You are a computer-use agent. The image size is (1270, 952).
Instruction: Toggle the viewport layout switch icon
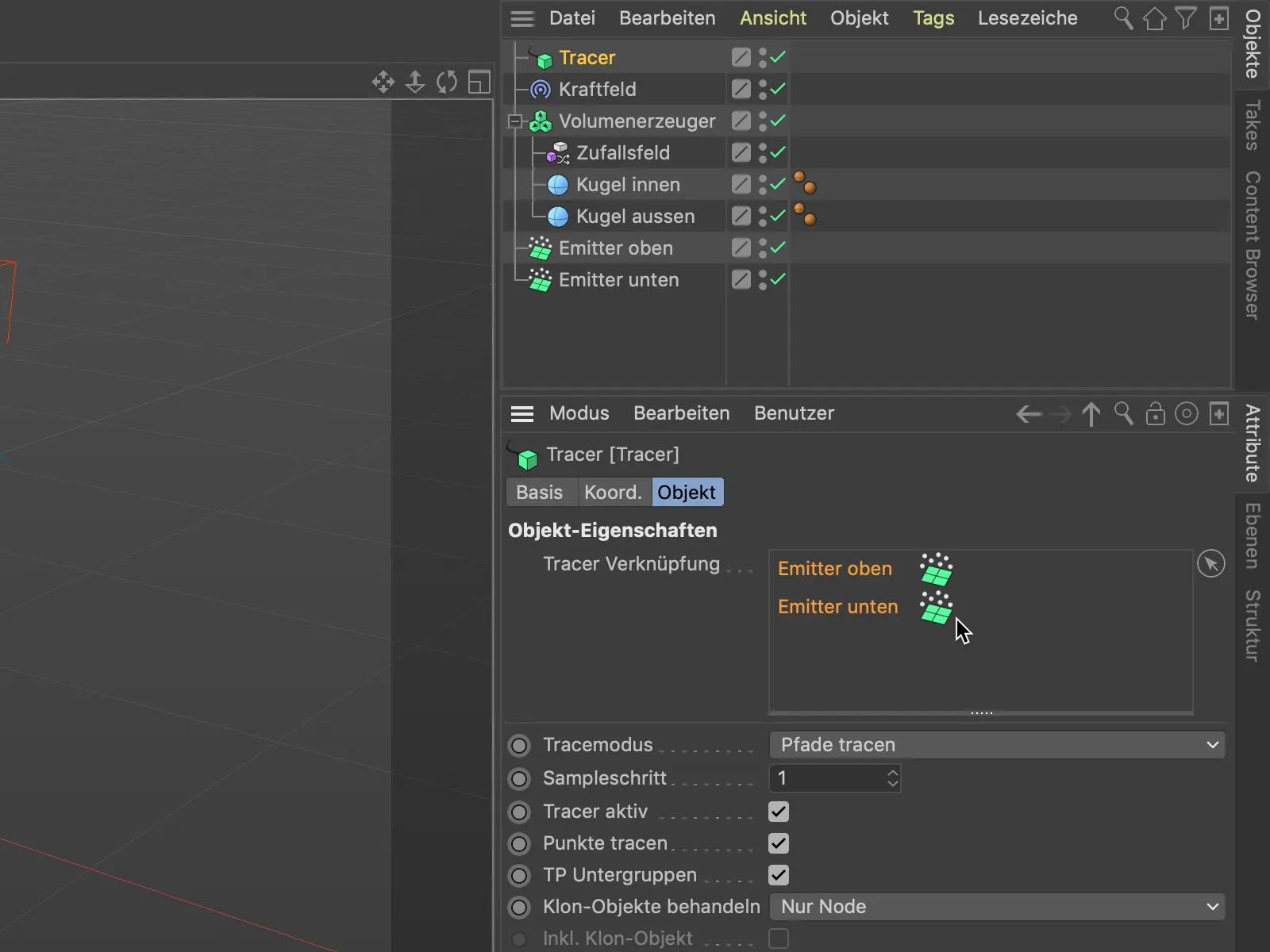coord(479,82)
